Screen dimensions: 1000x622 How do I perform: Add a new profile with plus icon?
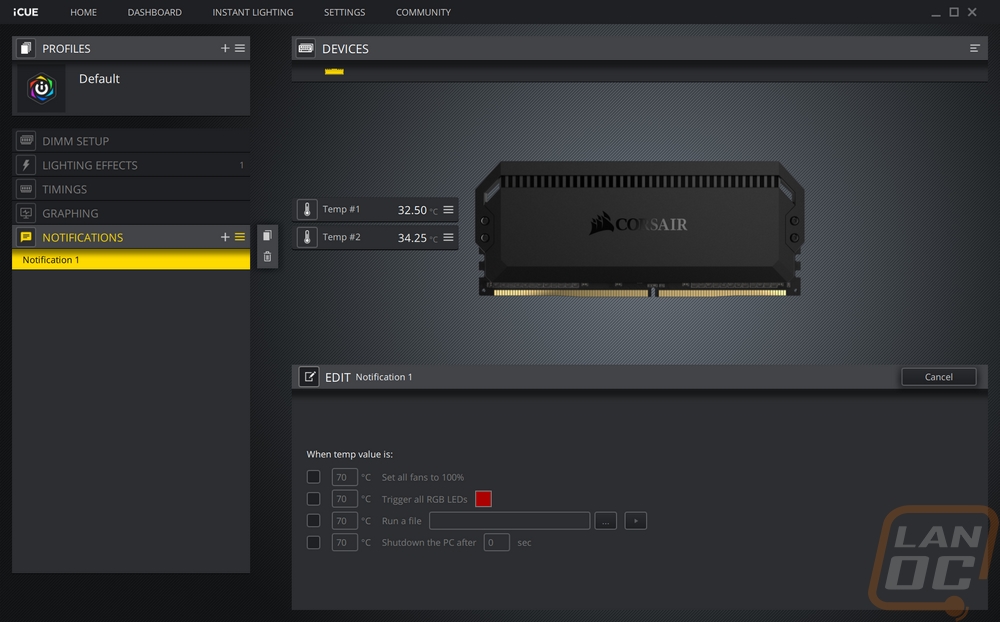224,48
